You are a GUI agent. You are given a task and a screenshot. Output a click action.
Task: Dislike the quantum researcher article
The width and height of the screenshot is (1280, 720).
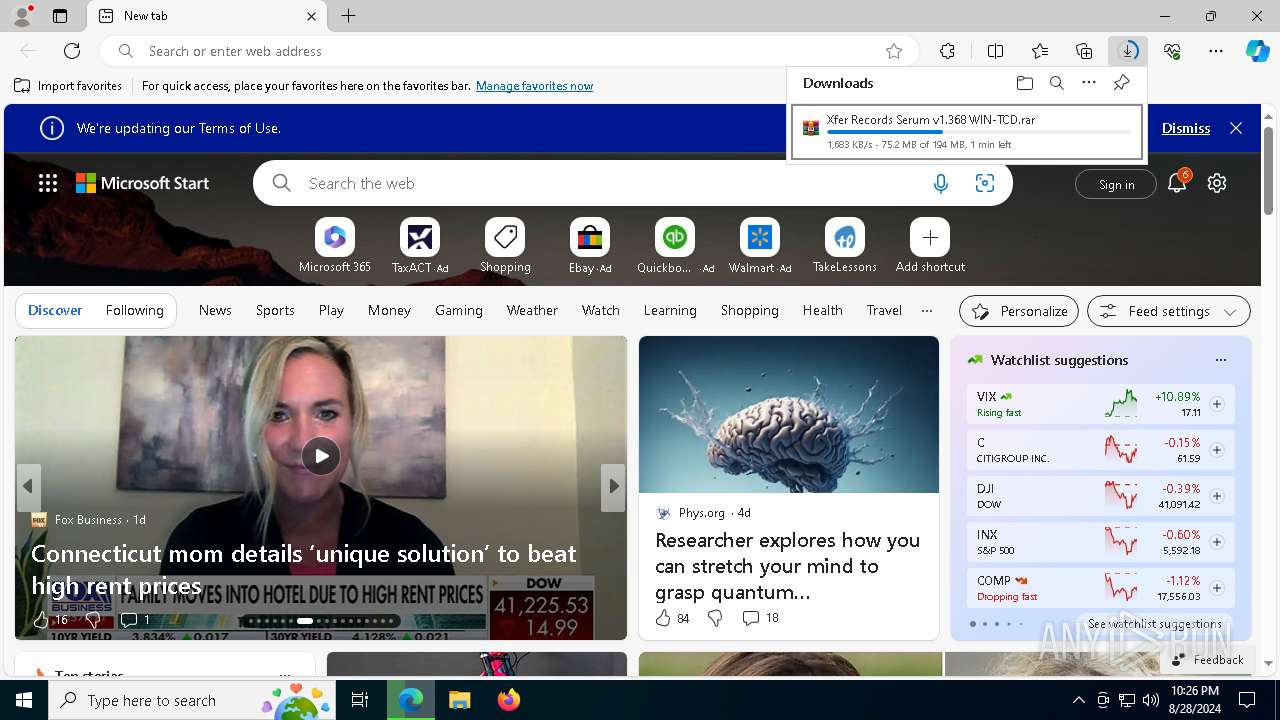[715, 618]
